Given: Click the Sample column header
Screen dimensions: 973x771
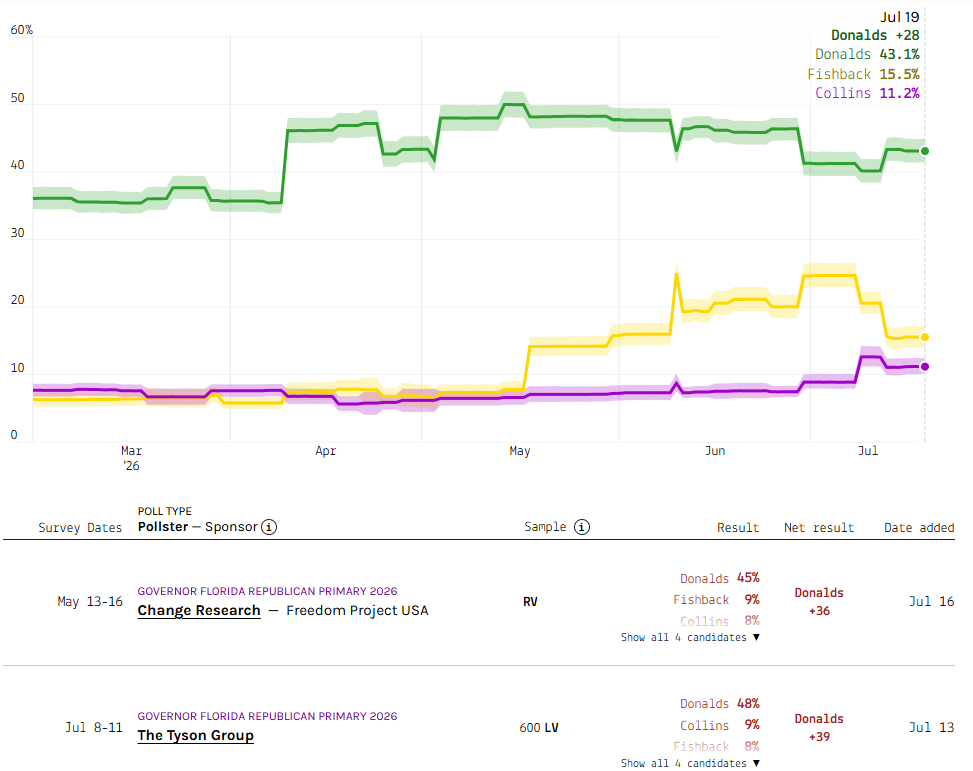Looking at the screenshot, I should [x=545, y=527].
